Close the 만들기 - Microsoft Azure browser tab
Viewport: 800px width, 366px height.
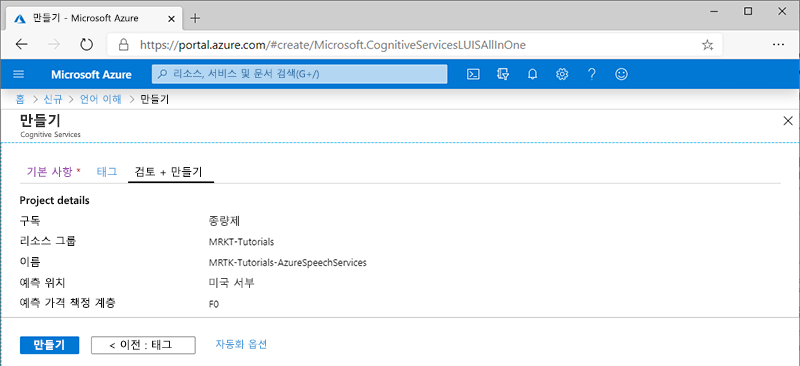coord(171,18)
